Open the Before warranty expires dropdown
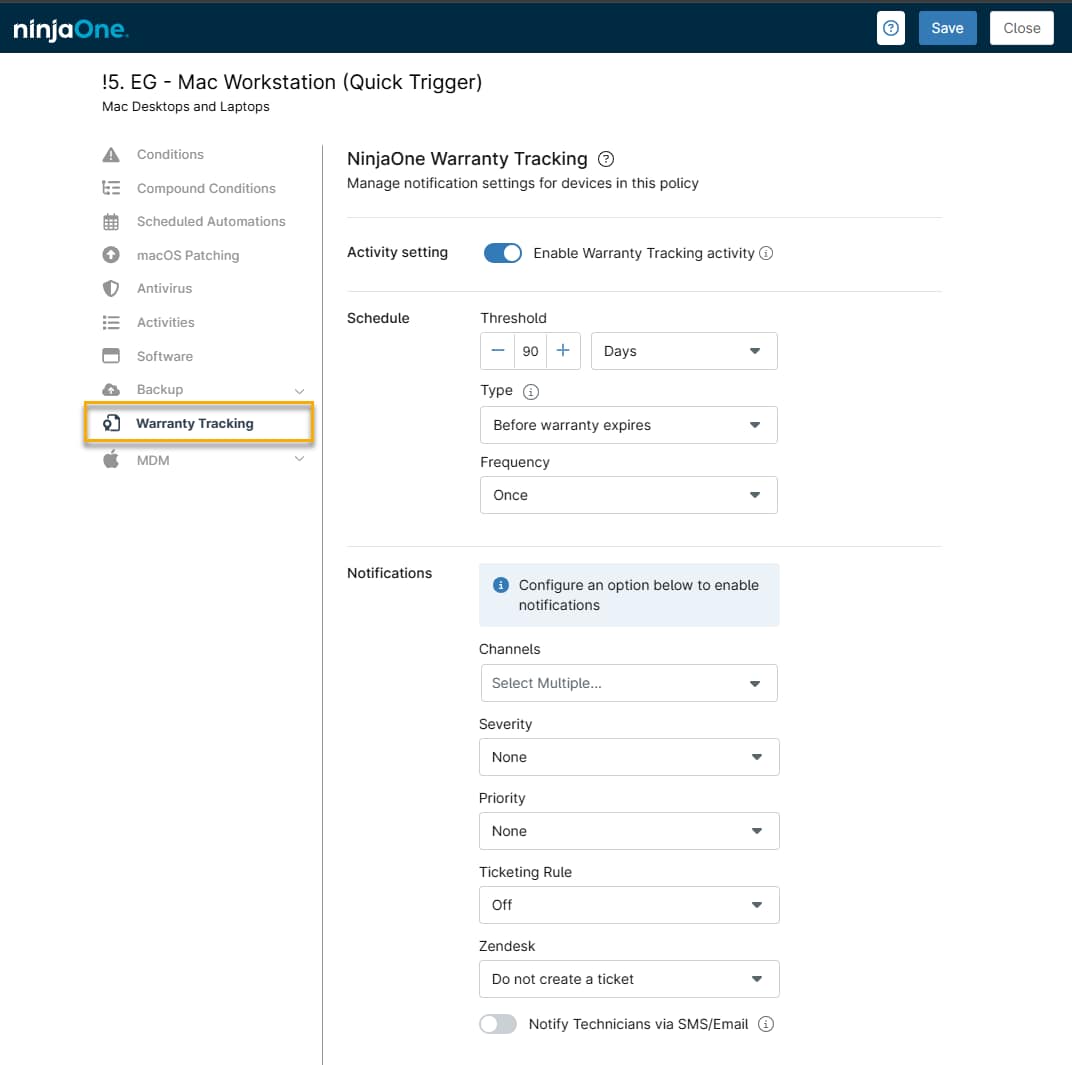Screen dimensions: 1072x1065 (628, 425)
